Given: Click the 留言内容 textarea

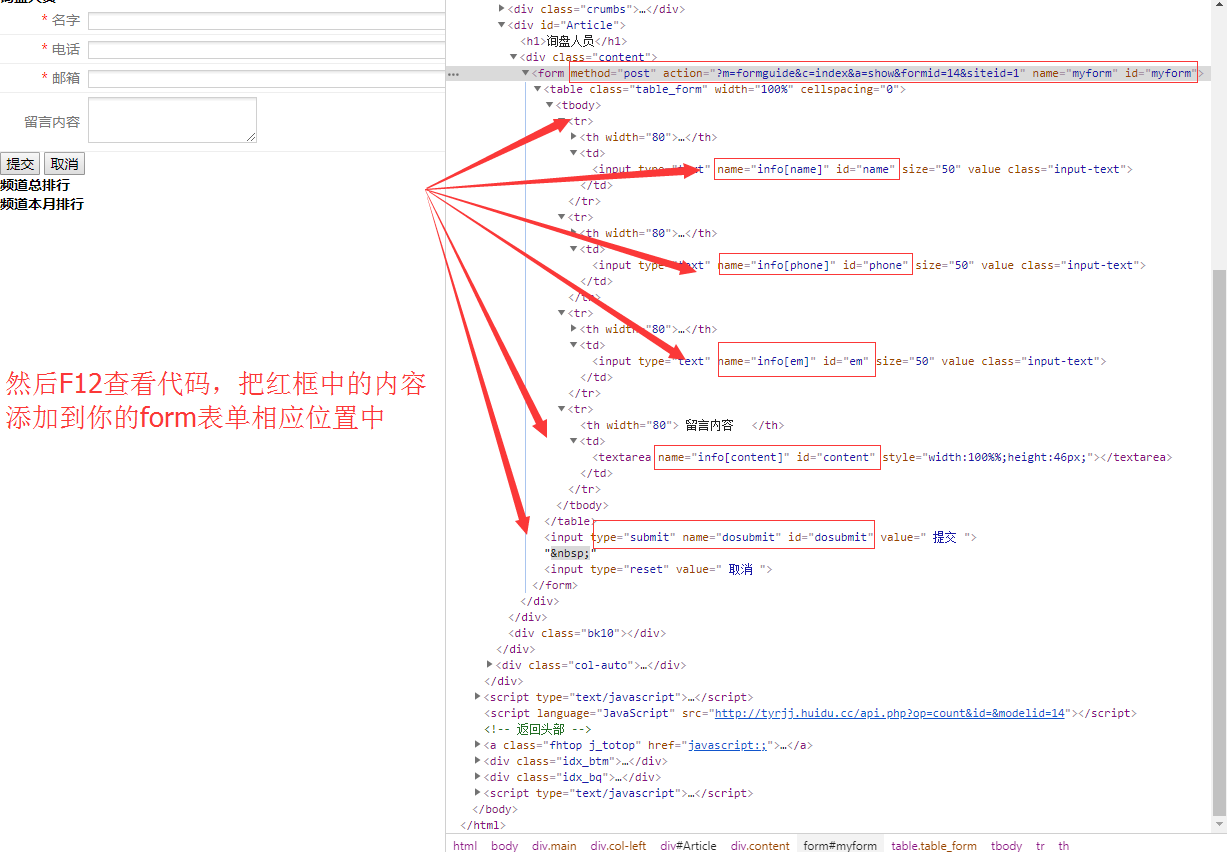Looking at the screenshot, I should (x=172, y=120).
